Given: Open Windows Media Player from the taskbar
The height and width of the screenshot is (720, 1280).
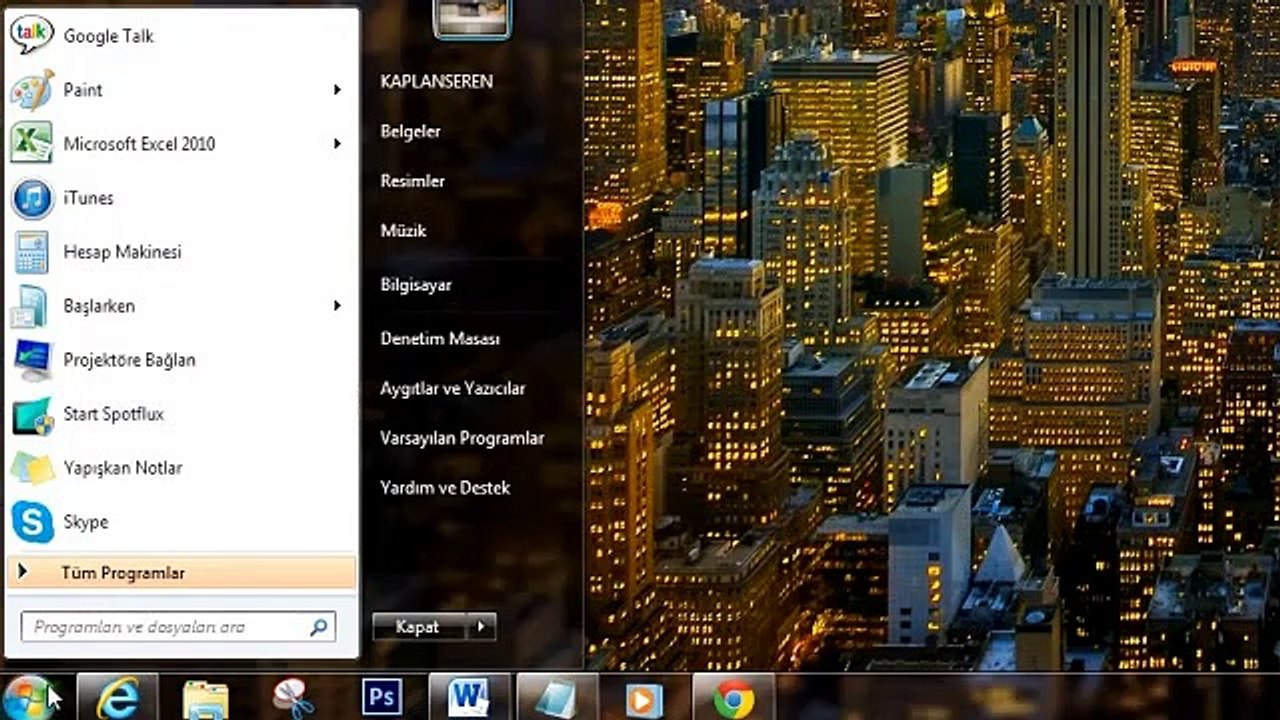Looking at the screenshot, I should point(645,697).
